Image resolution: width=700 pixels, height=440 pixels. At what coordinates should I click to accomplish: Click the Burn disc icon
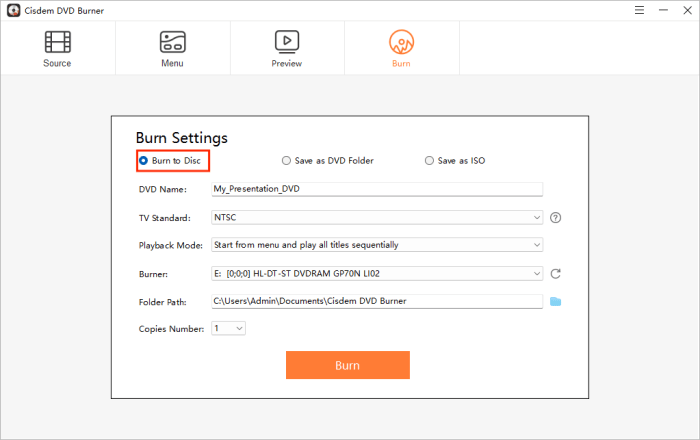[x=402, y=42]
